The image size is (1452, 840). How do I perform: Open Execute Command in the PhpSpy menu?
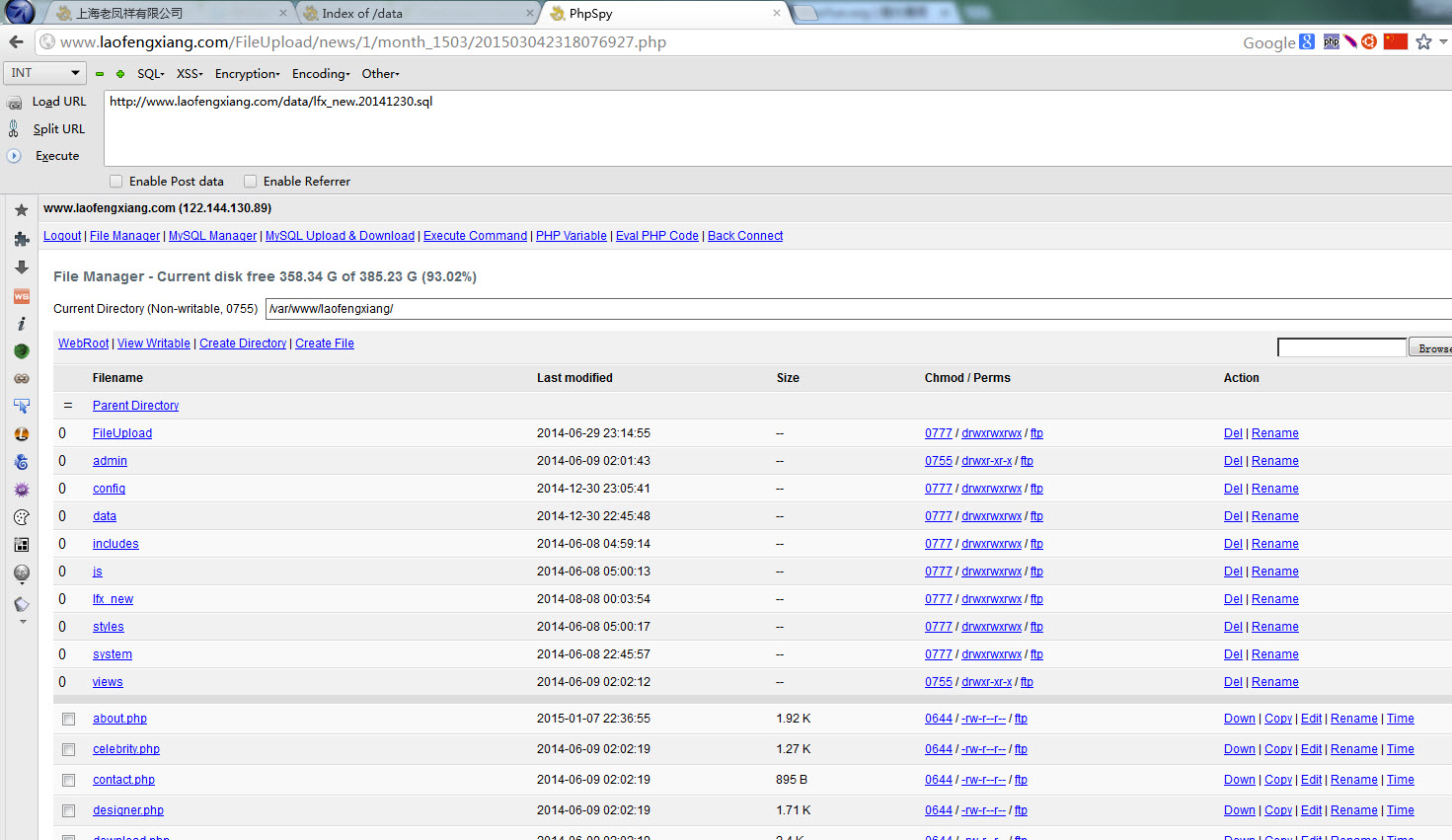475,236
